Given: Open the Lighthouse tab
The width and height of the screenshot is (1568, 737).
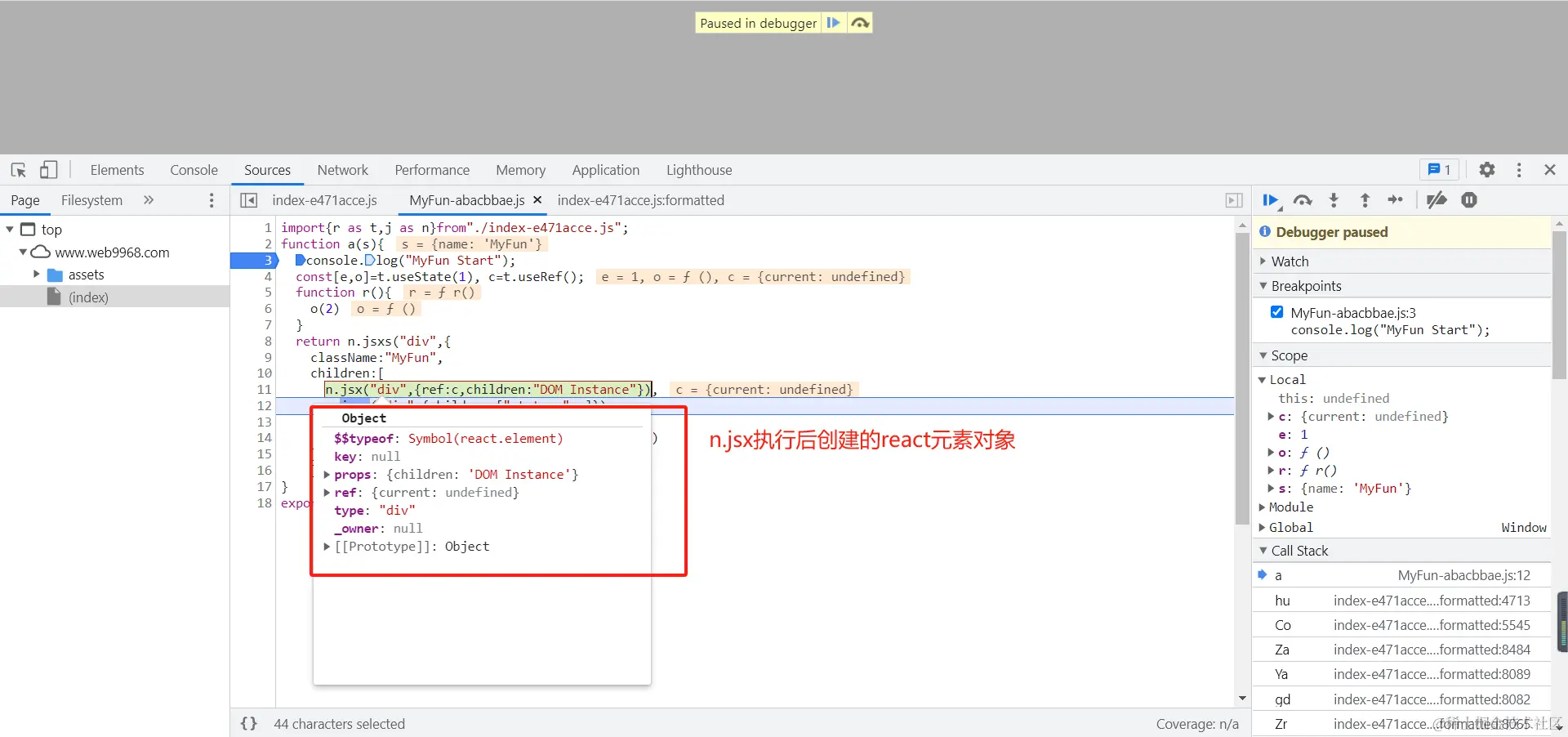Looking at the screenshot, I should (699, 170).
